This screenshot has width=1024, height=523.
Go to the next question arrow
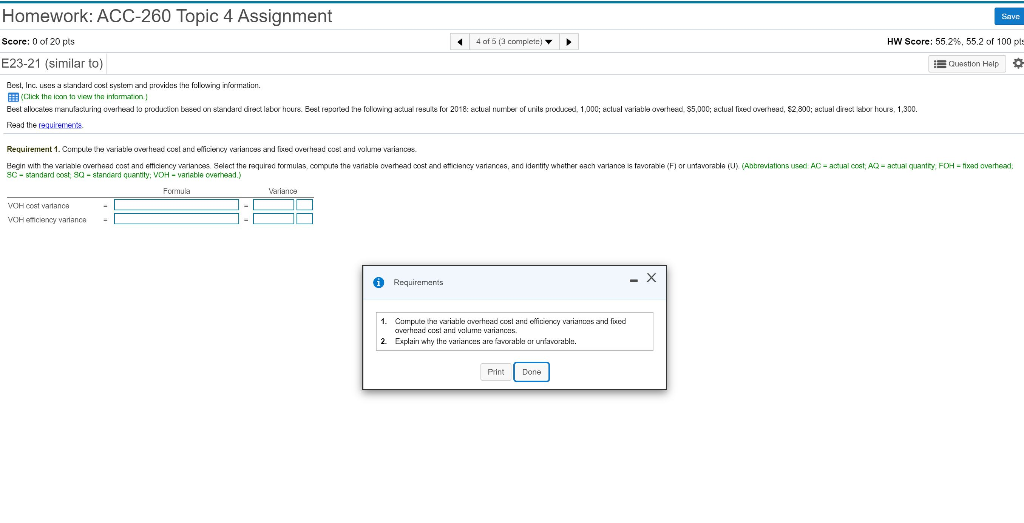(569, 42)
